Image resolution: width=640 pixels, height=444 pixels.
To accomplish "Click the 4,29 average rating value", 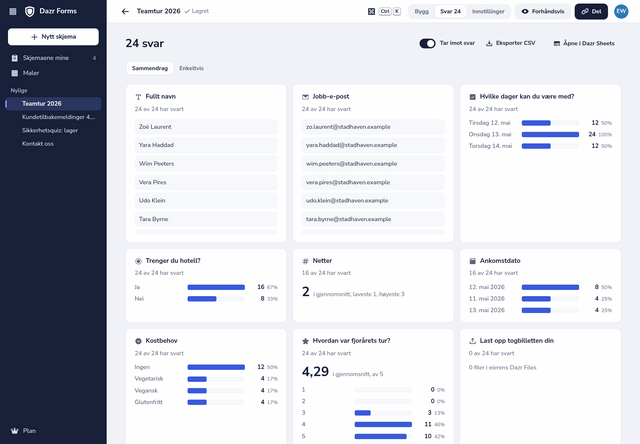I will coord(315,372).
